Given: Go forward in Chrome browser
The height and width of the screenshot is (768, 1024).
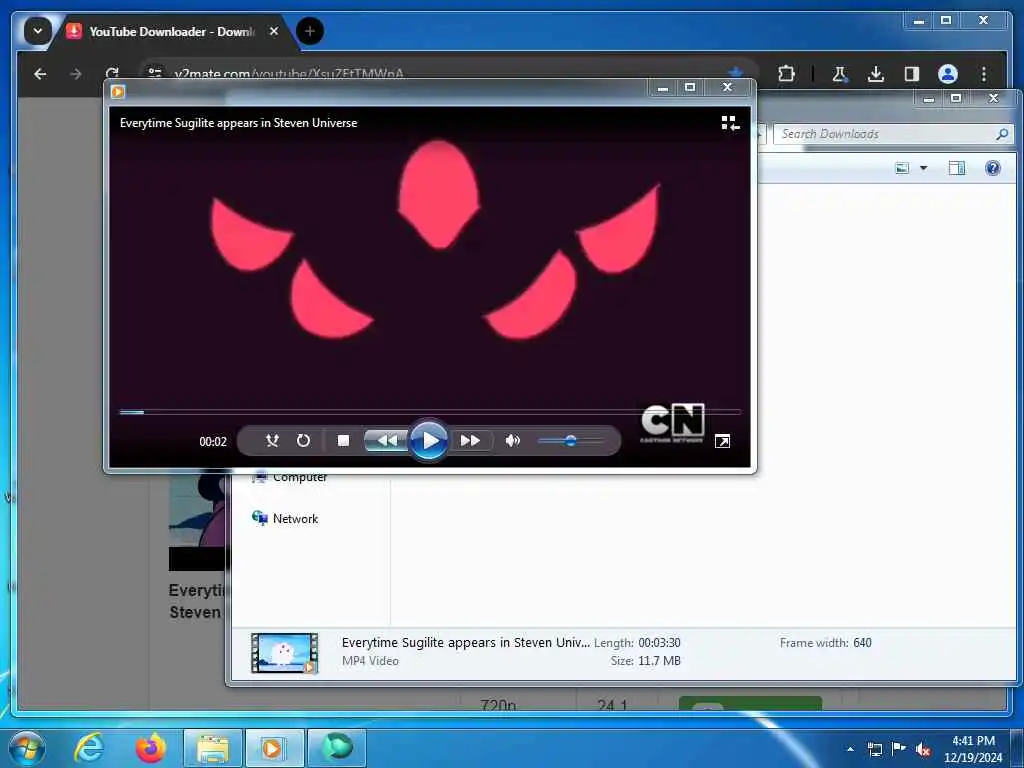Looking at the screenshot, I should tap(76, 74).
